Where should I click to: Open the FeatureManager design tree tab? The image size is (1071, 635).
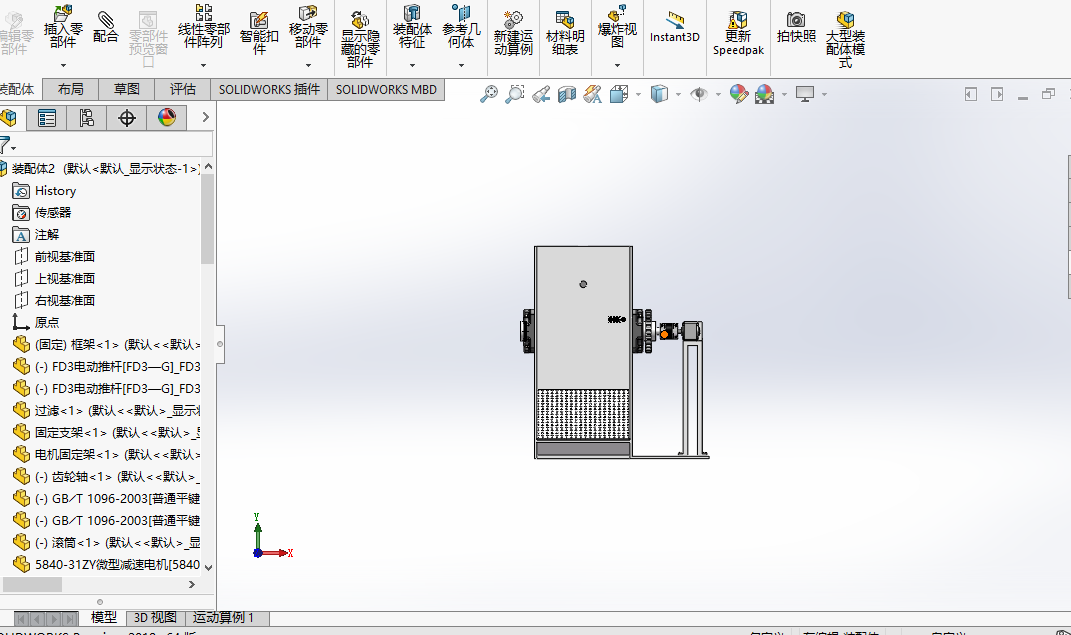pyautogui.click(x=9, y=117)
